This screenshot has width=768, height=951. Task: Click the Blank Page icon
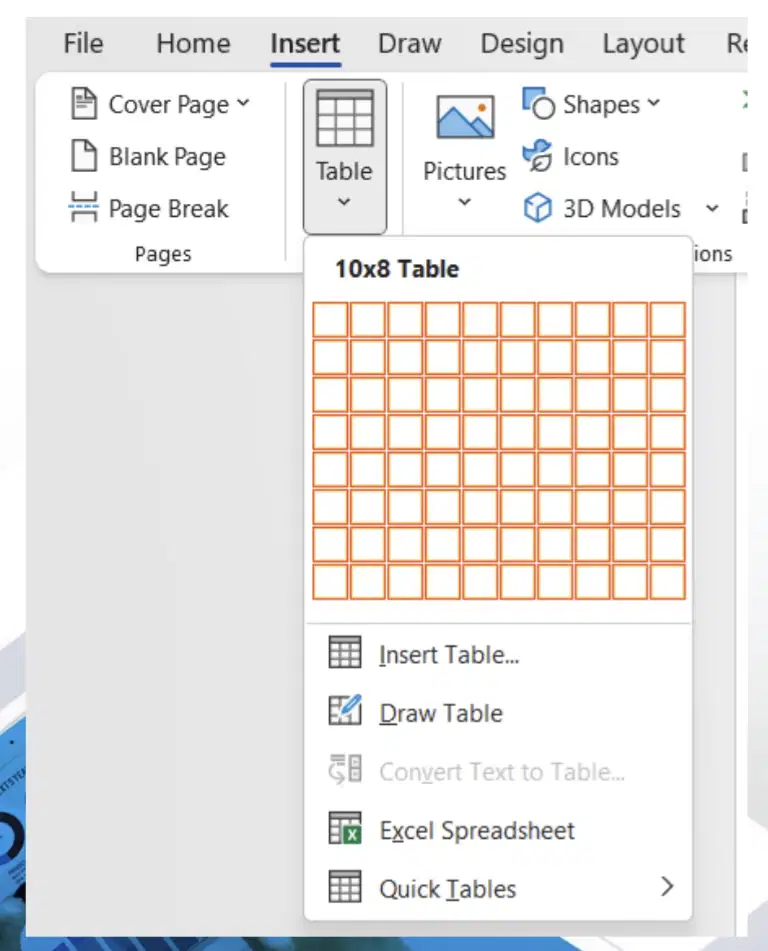pos(84,156)
